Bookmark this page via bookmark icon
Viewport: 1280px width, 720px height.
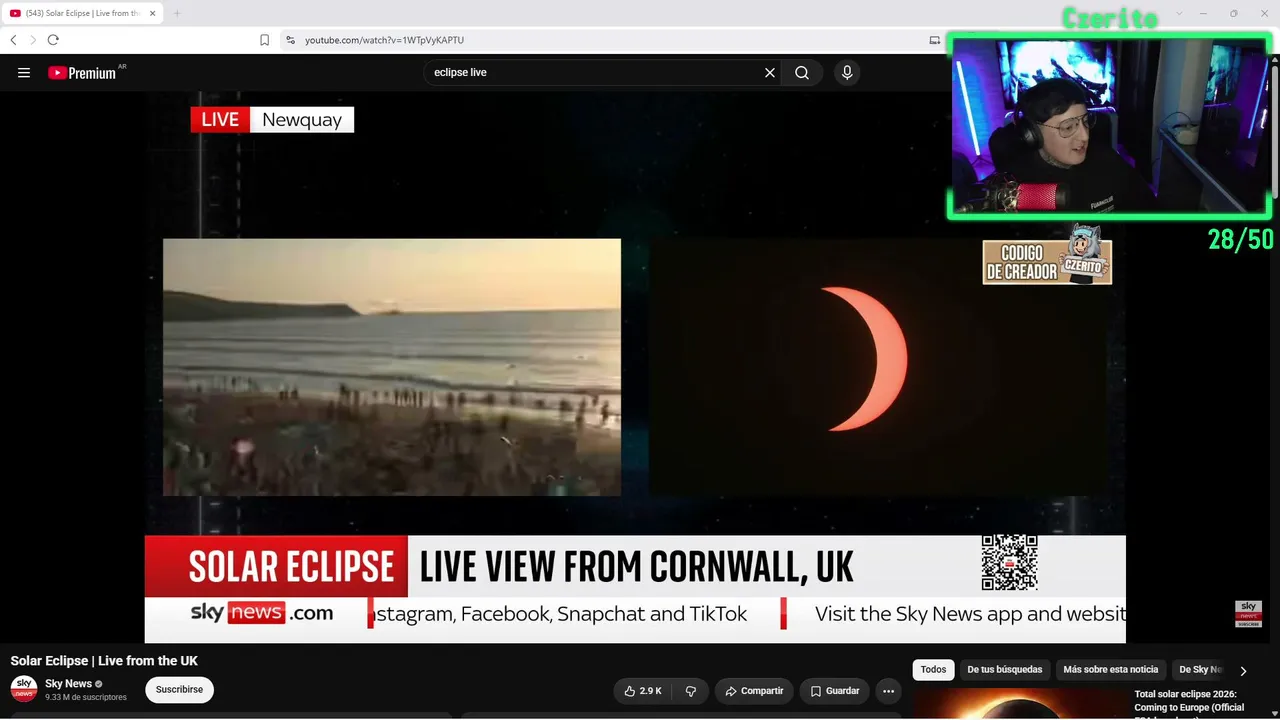tap(264, 40)
